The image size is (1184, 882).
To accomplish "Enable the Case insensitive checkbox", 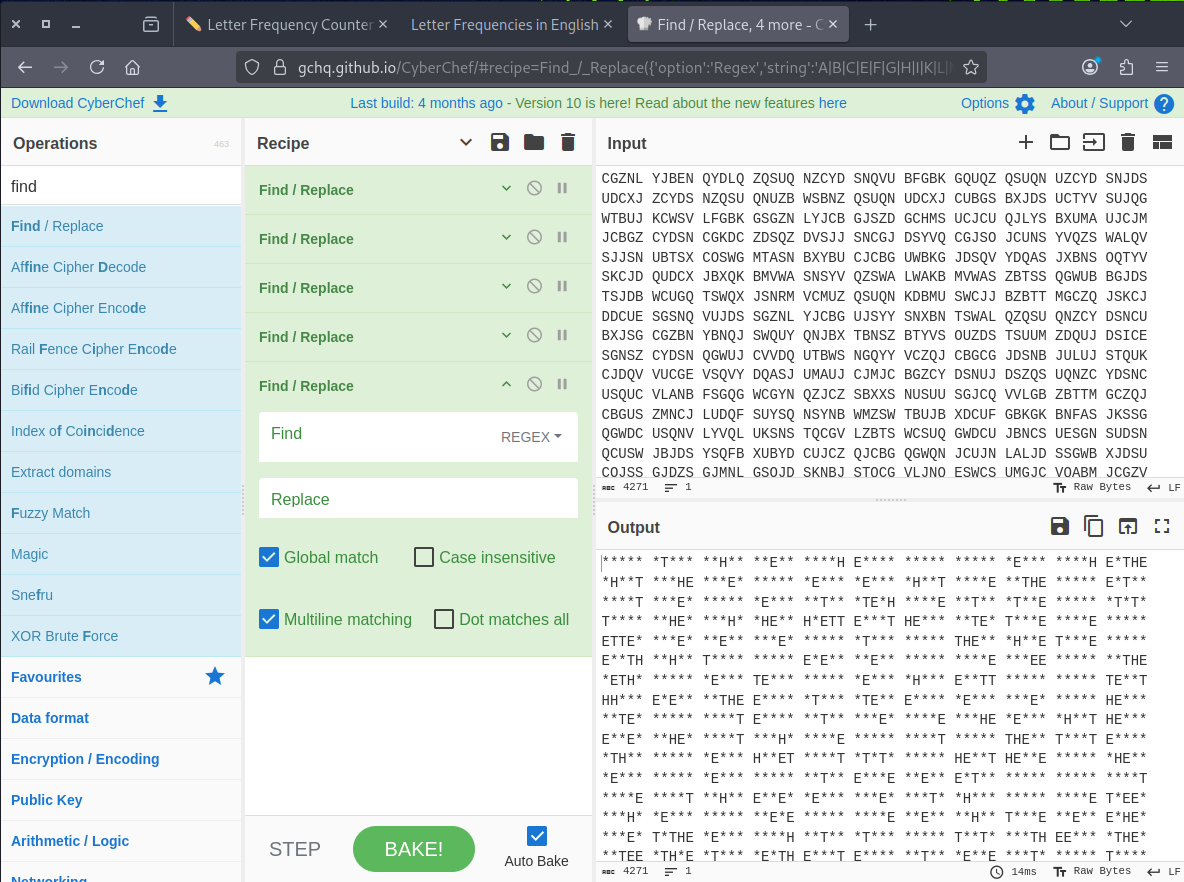I will pos(424,557).
